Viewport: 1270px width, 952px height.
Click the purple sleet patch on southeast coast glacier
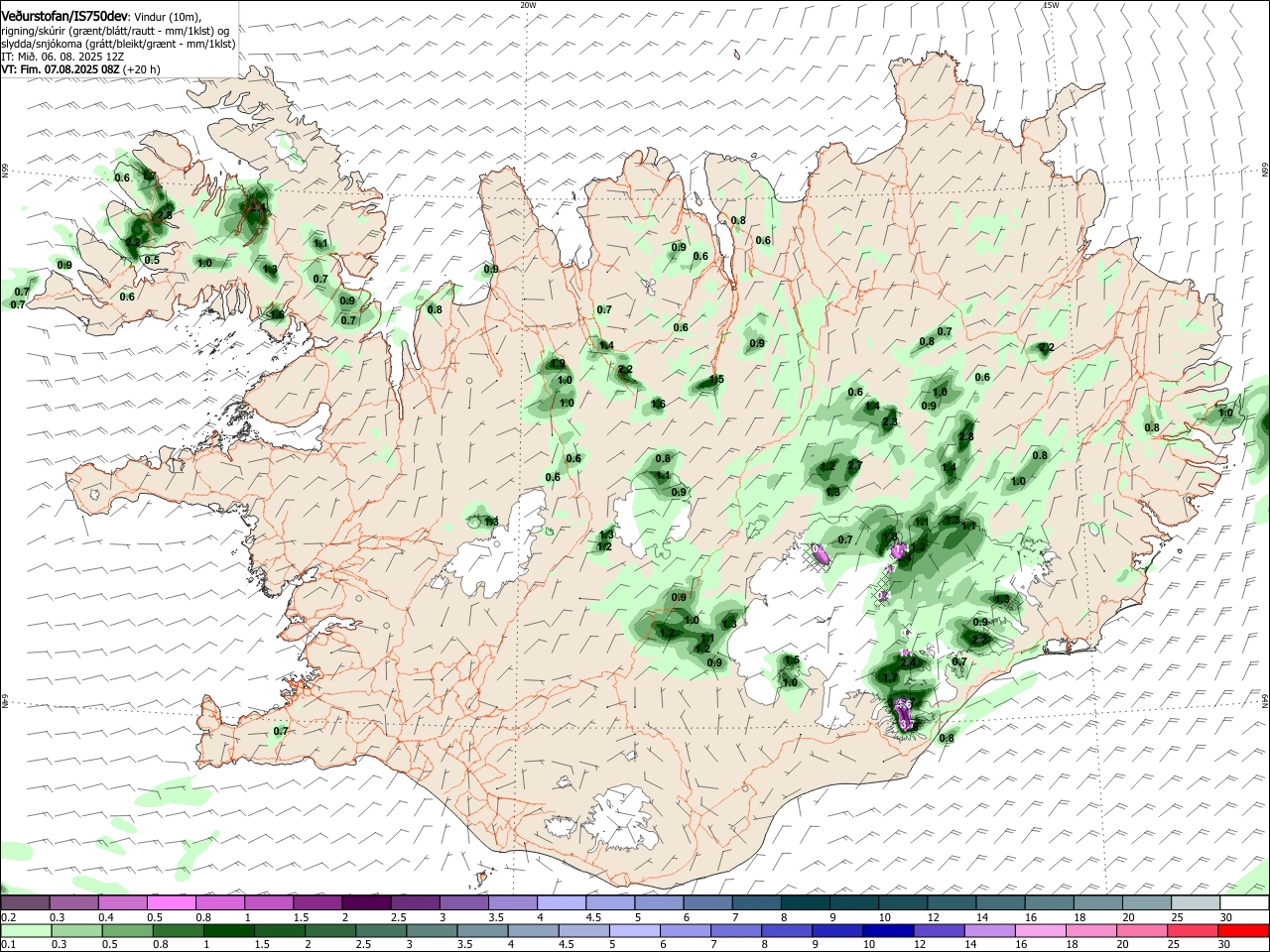[x=904, y=714]
